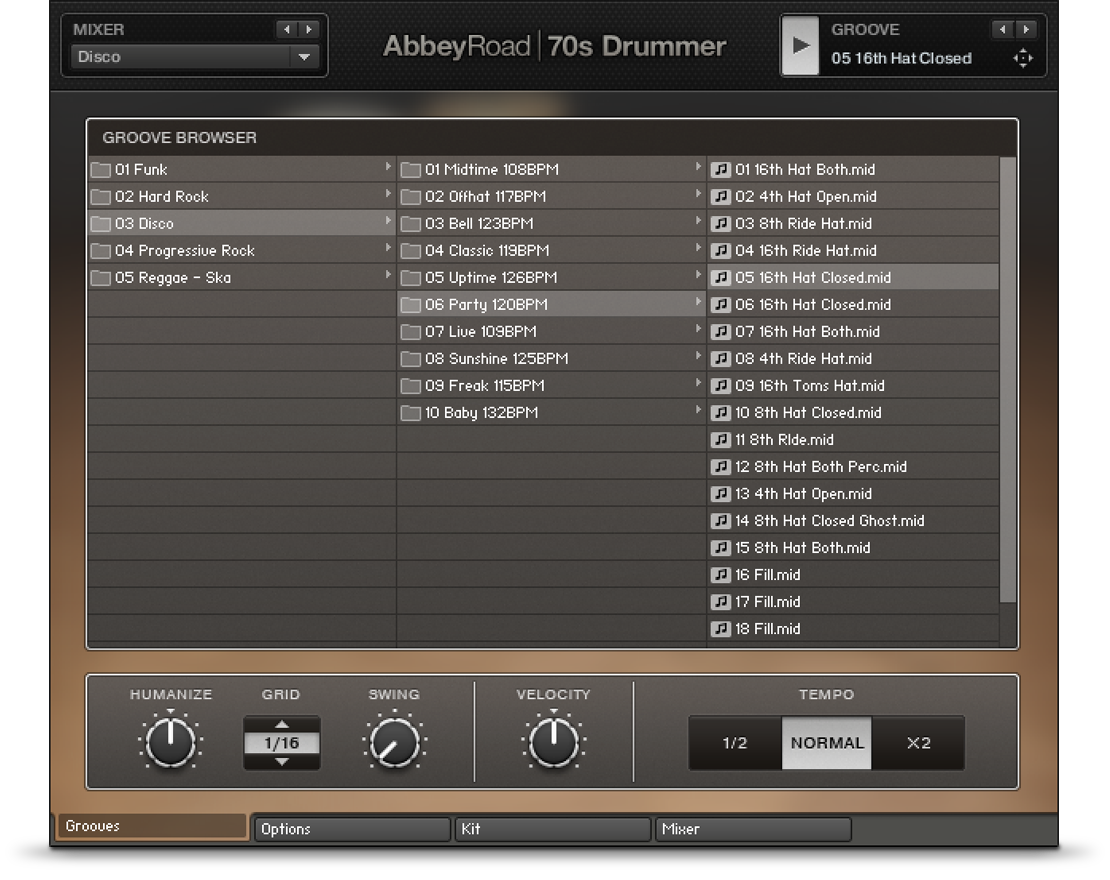Open 02 Offhat 117BPM folder
Screen dimensions: 1110x880
pos(551,196)
